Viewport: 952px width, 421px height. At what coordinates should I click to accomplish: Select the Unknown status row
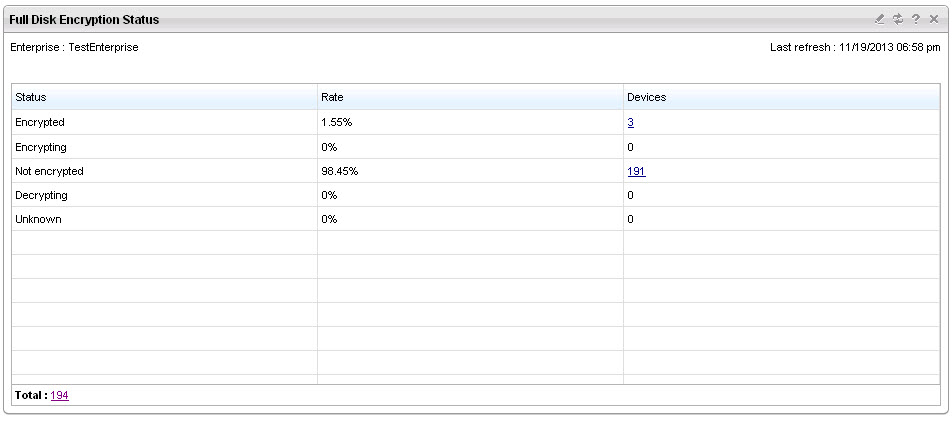tap(38, 219)
